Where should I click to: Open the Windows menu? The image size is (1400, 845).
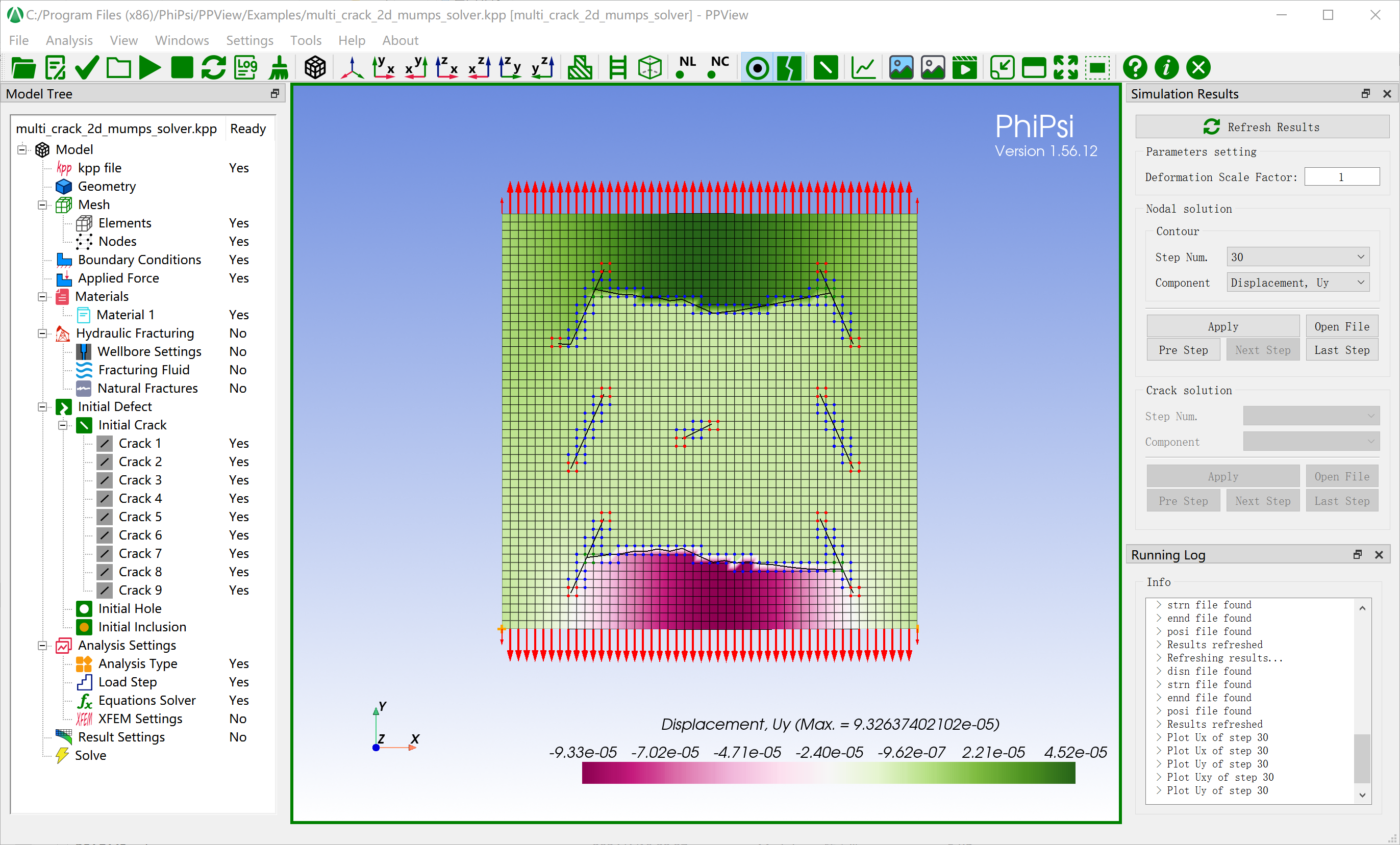tap(182, 40)
